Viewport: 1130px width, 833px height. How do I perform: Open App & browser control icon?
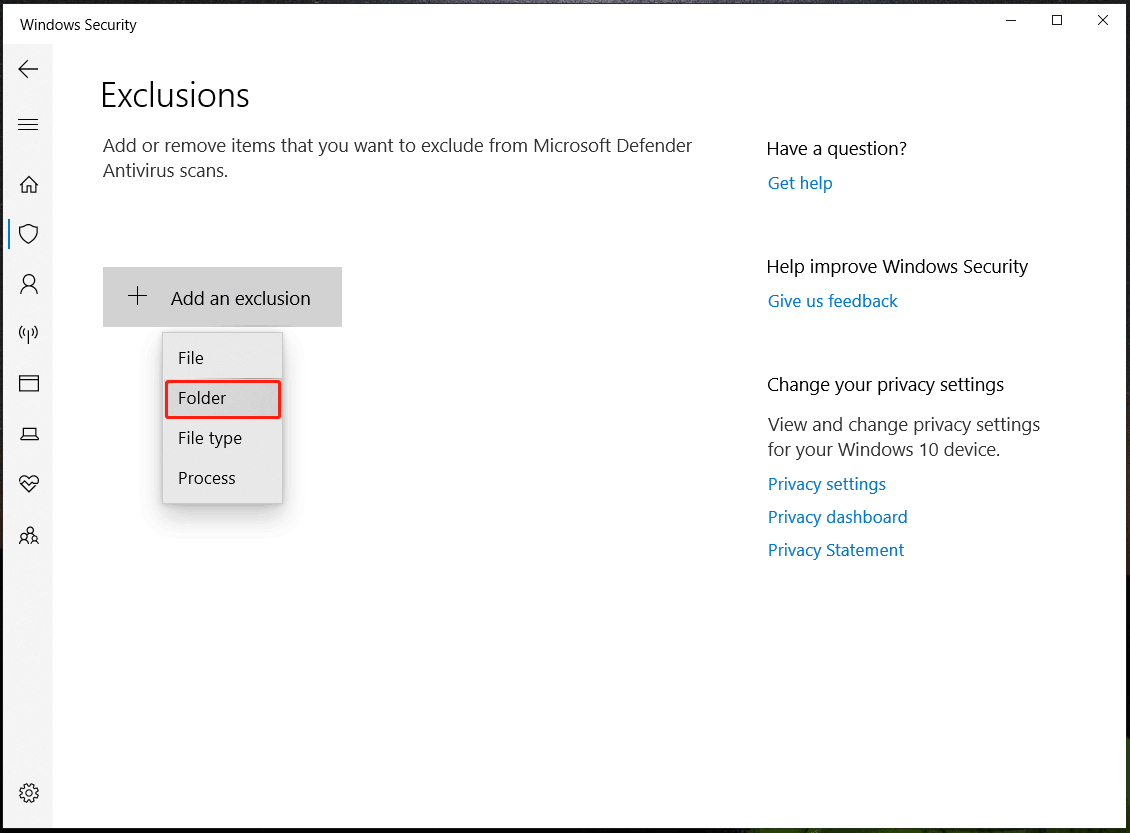[x=29, y=383]
